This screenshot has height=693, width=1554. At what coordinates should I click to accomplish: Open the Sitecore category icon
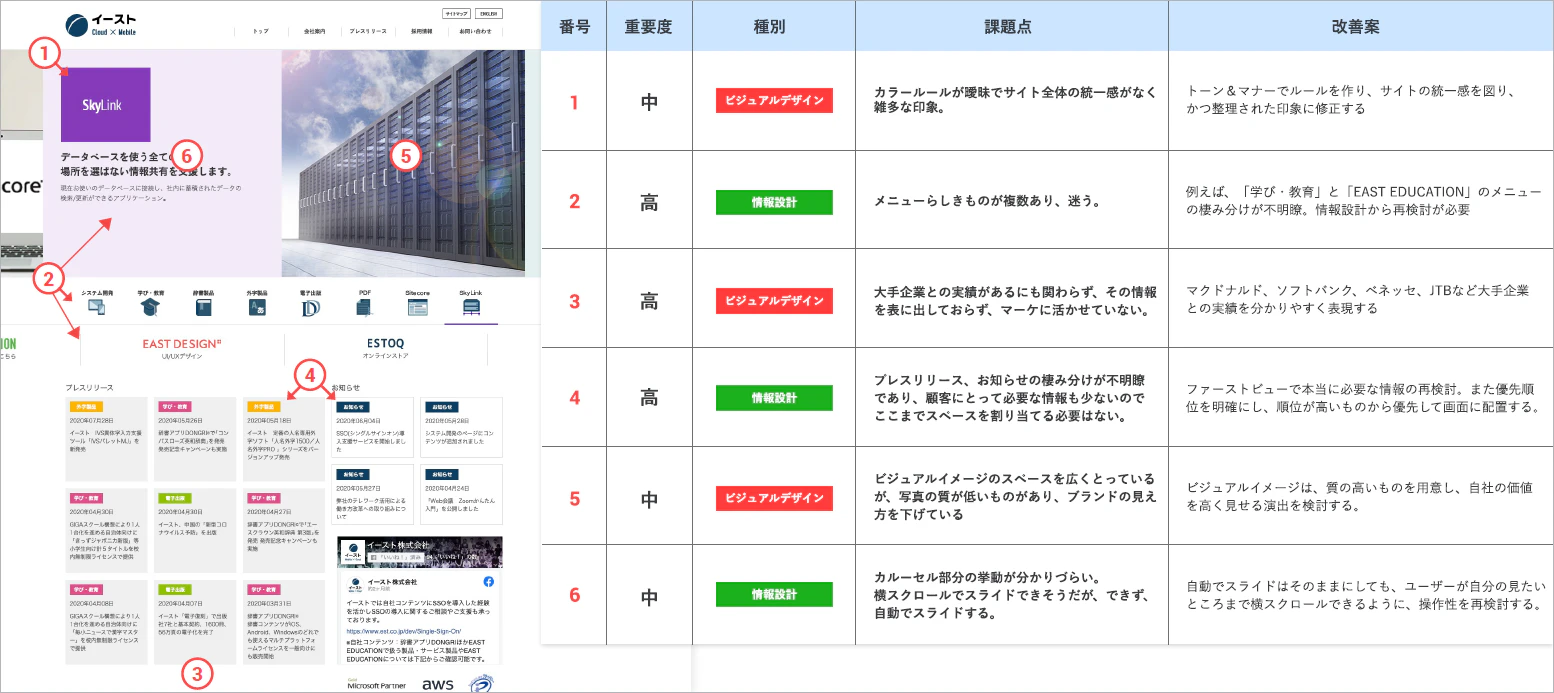click(x=417, y=309)
